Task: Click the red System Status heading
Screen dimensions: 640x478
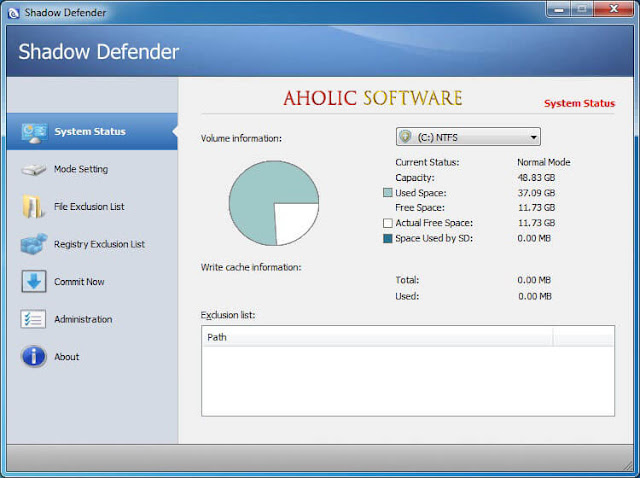Action: 579,104
